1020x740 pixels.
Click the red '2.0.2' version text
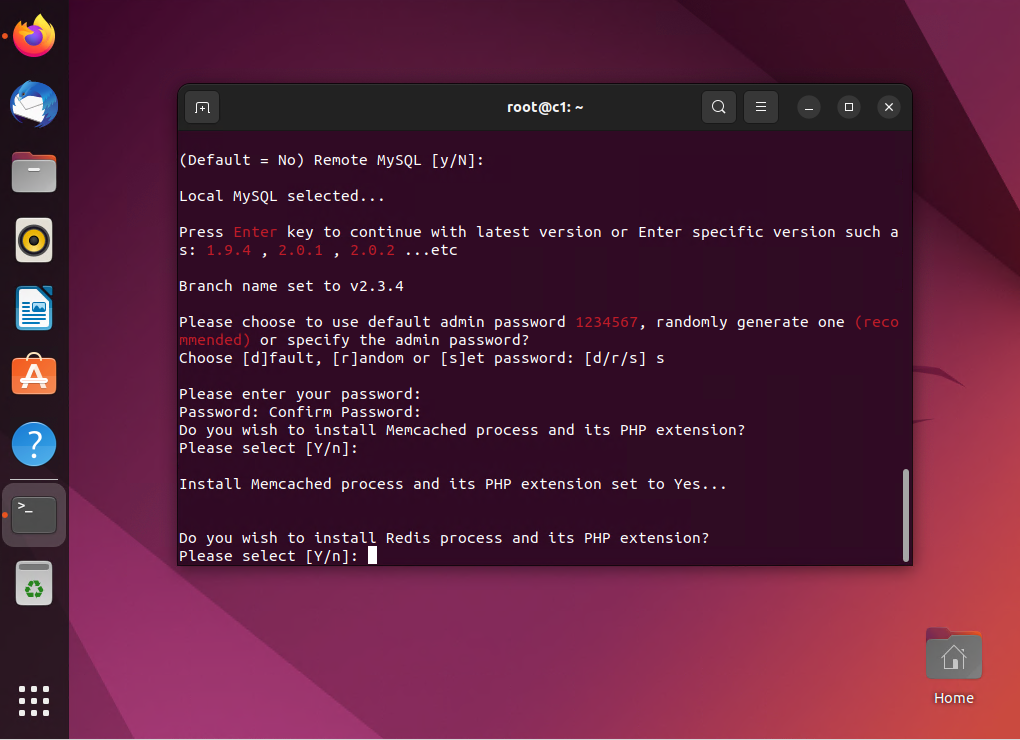(x=372, y=250)
